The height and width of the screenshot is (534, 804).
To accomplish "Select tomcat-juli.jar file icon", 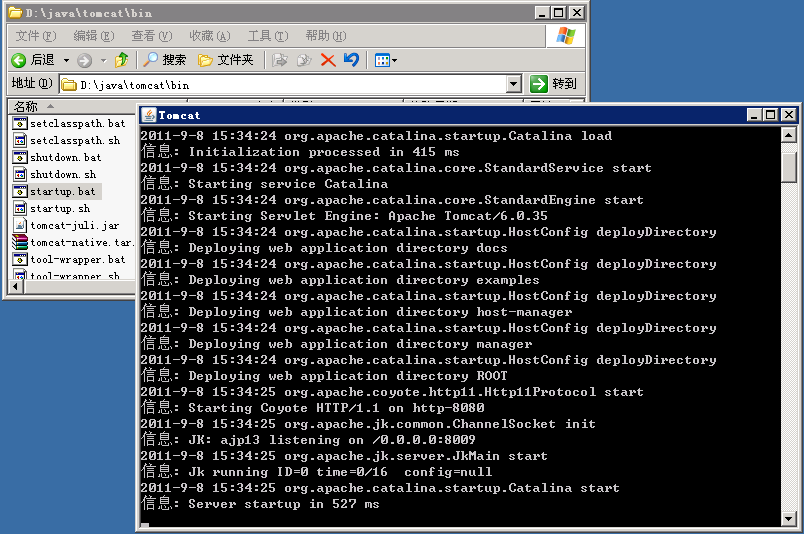I will coord(19,225).
